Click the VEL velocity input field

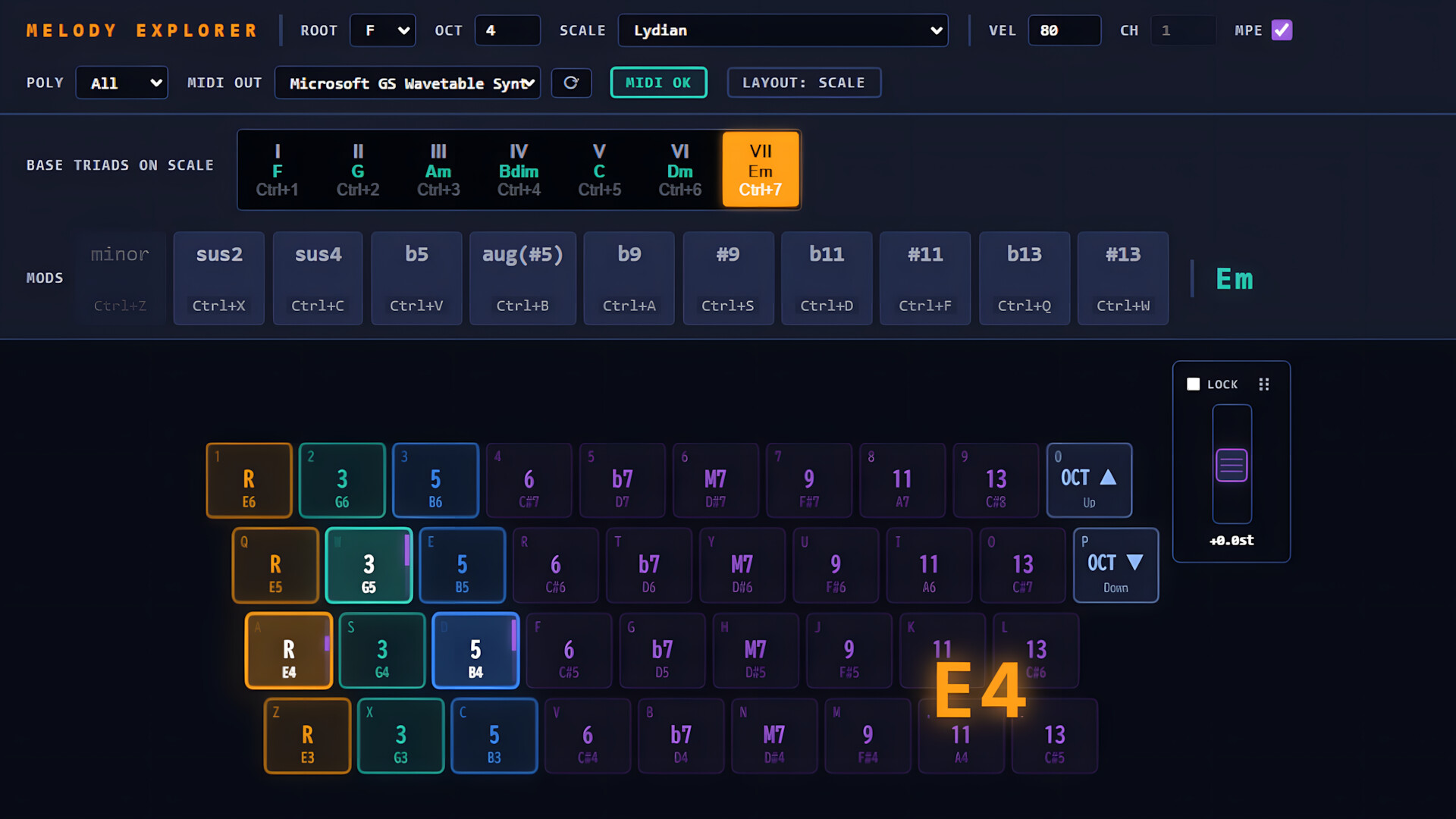[1064, 30]
